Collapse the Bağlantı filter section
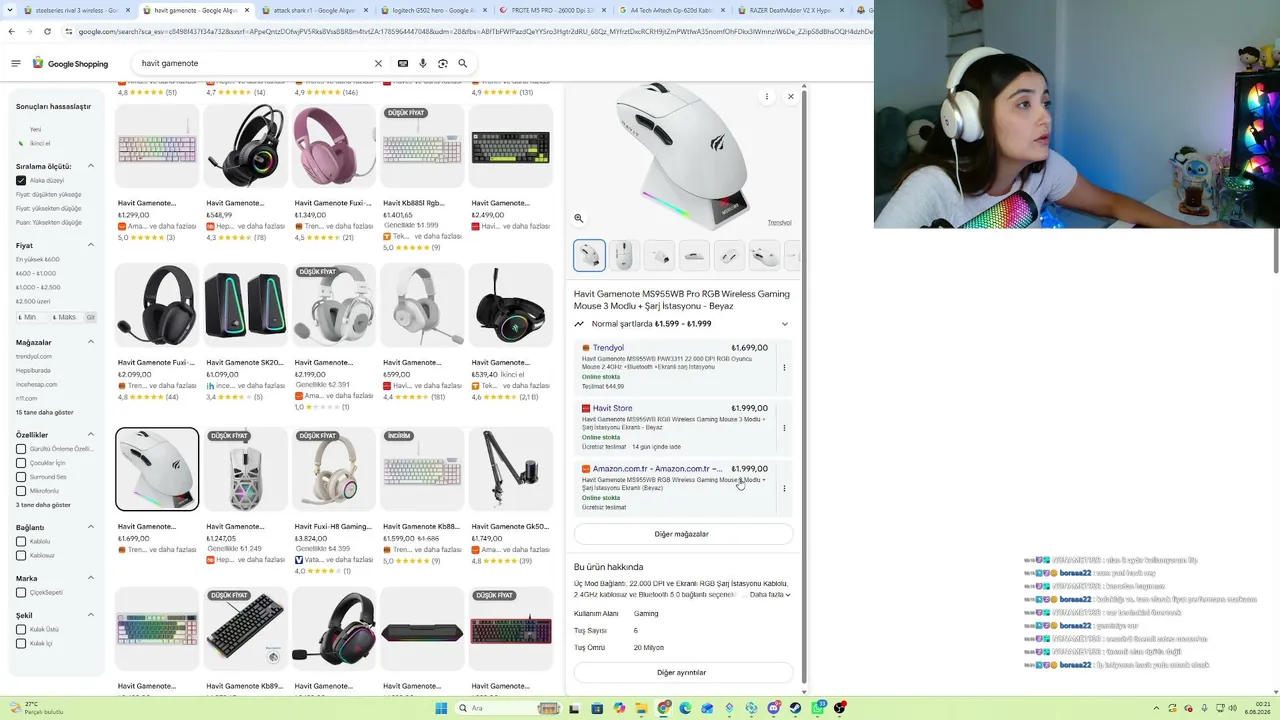 pyautogui.click(x=91, y=527)
